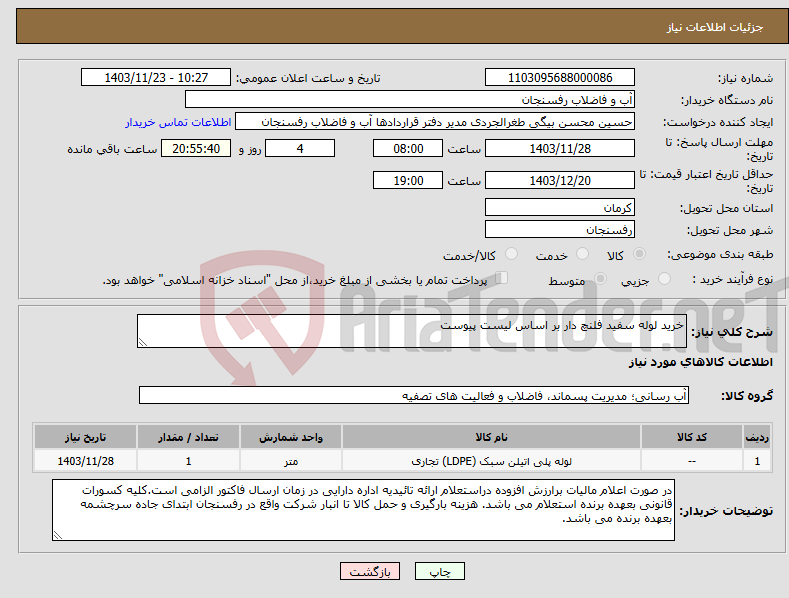The image size is (789, 598).
Task: Click price validity date 1403/12/20 field
Action: click(560, 180)
